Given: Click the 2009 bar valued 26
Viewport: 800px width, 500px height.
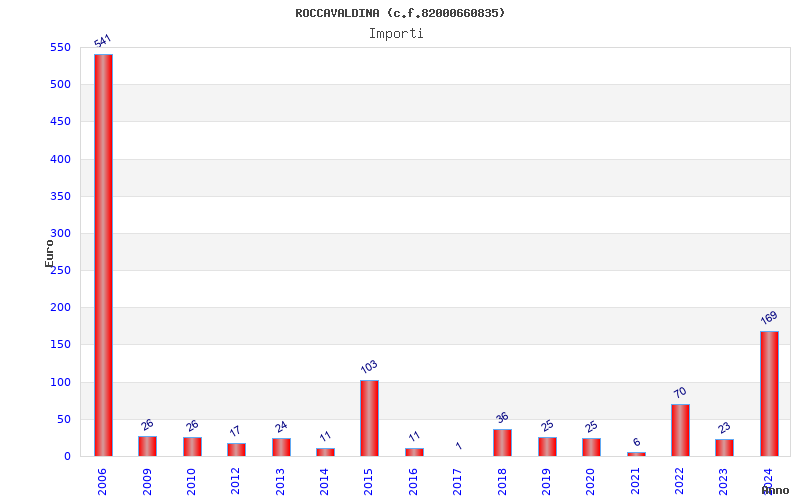Looking at the screenshot, I should click(147, 446).
